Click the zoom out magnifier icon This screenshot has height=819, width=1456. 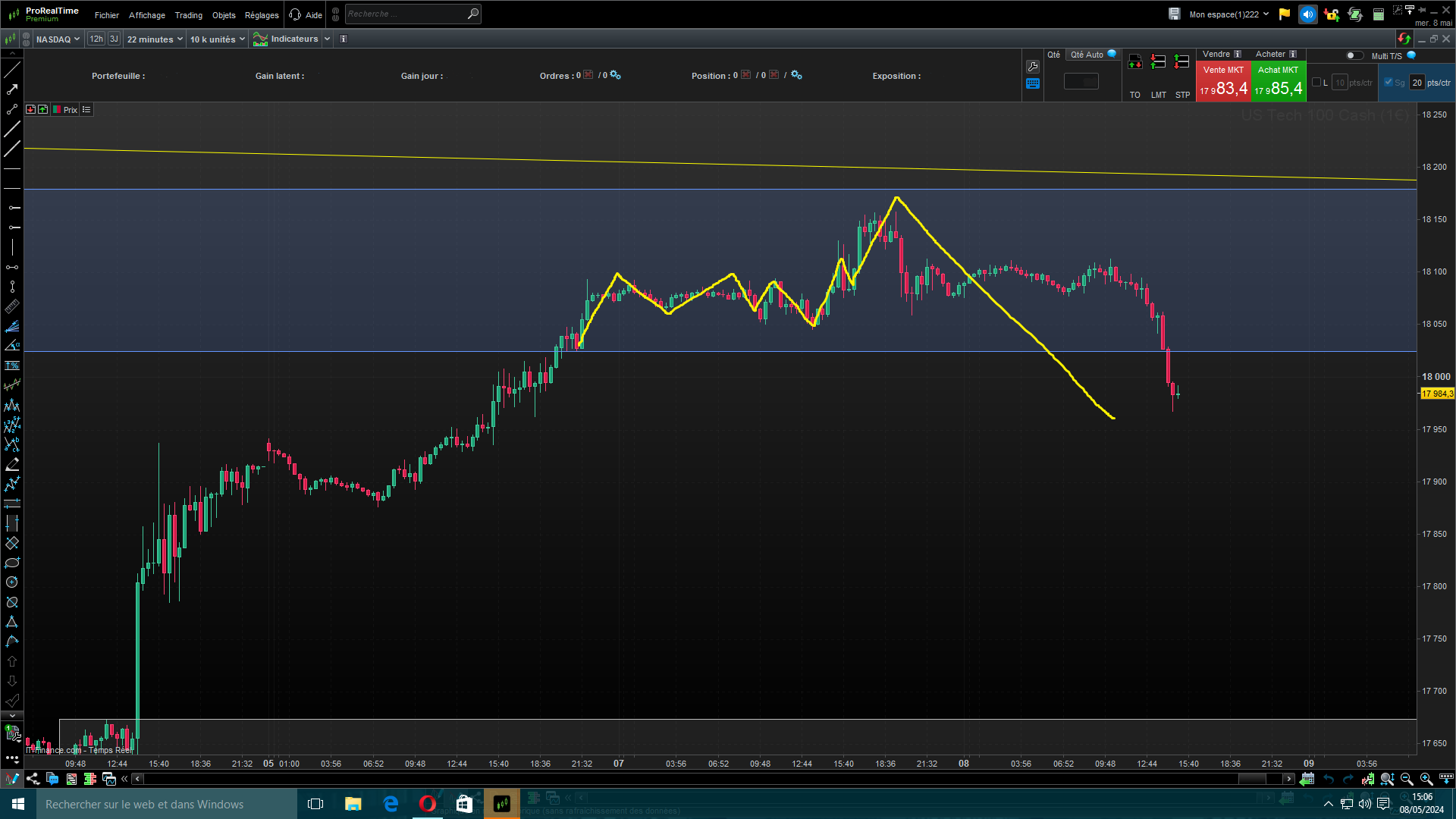click(1407, 779)
